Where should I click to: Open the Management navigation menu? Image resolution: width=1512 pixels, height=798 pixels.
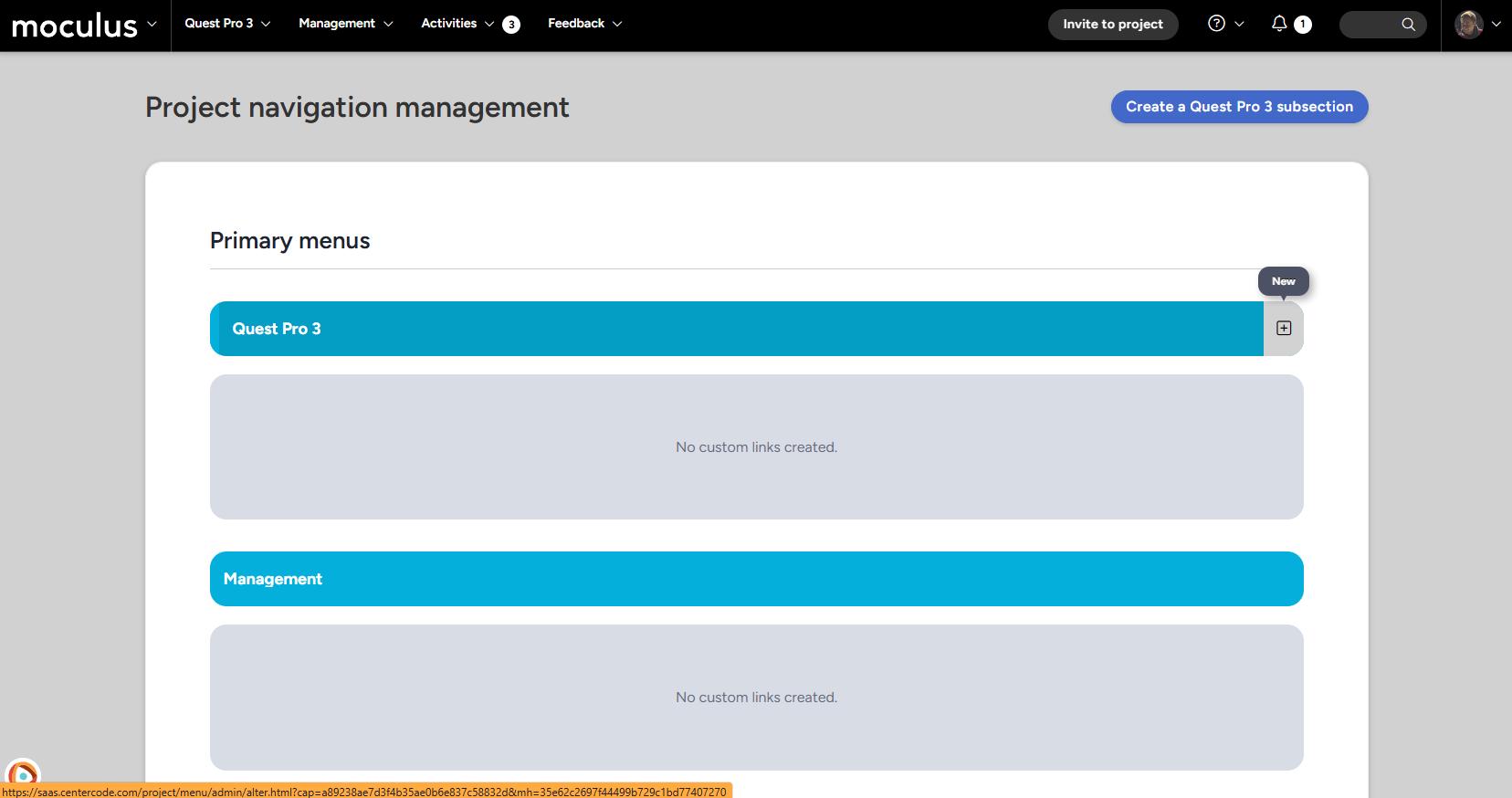[345, 24]
